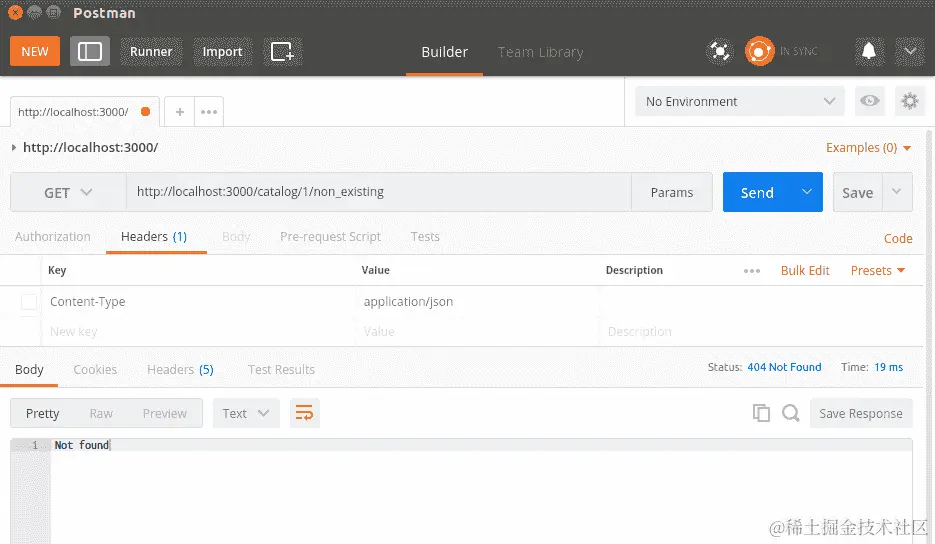Toggle the sidebar panel icon
Screen dimensions: 935x544
[x=89, y=51]
